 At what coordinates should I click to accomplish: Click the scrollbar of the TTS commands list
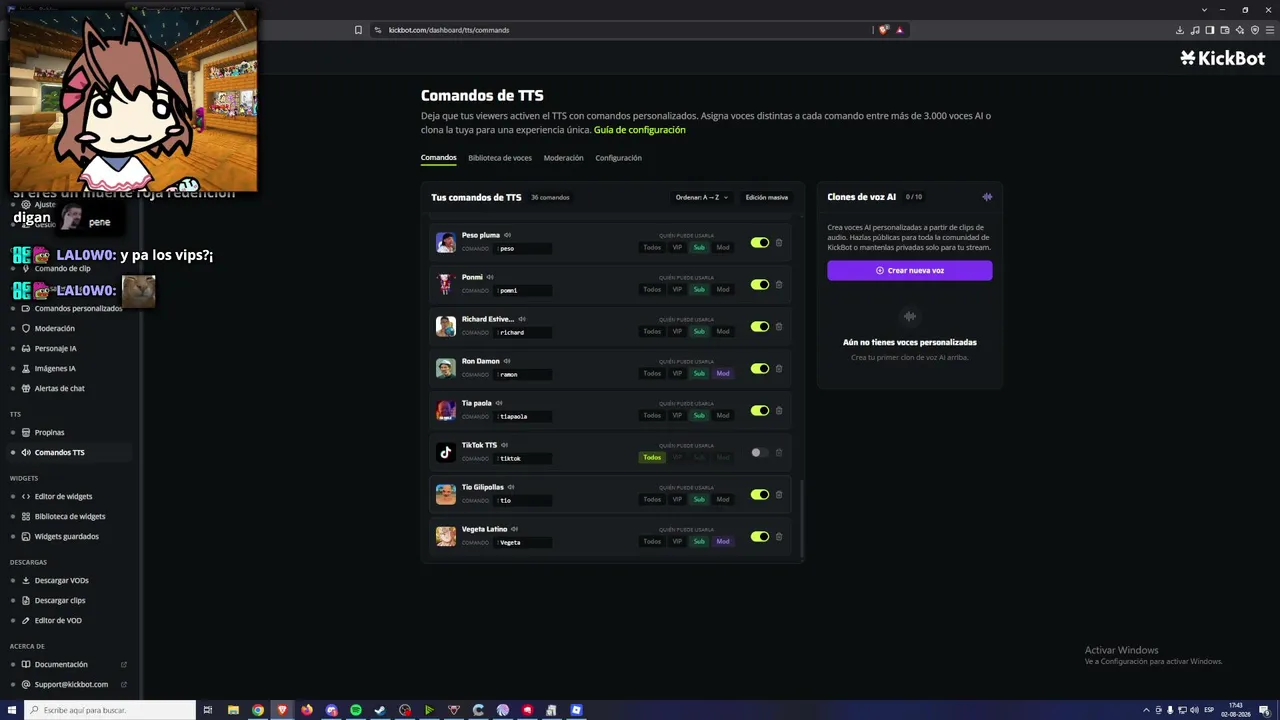[x=802, y=517]
